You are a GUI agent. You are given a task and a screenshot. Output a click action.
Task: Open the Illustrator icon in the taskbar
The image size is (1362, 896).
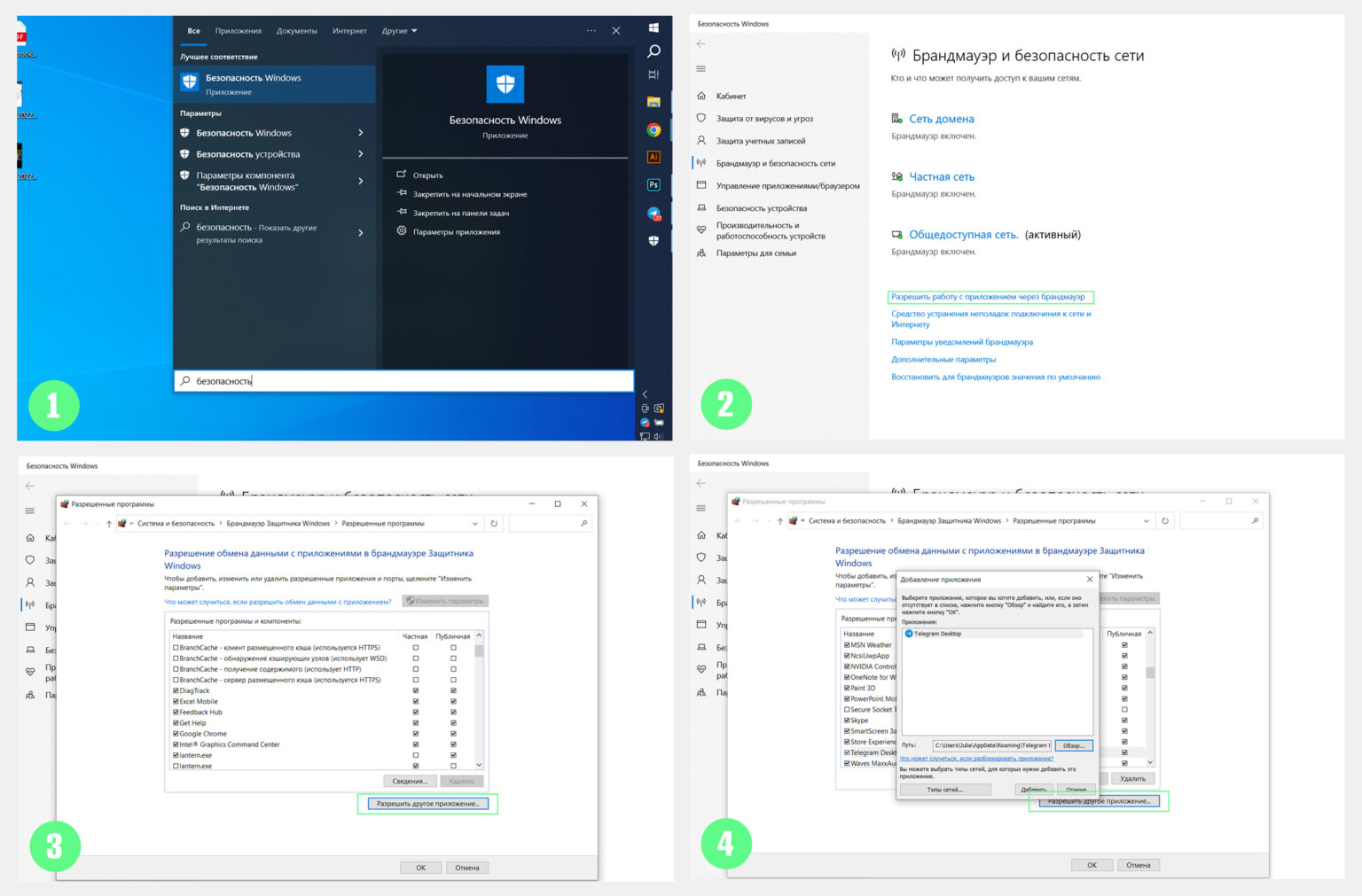point(654,157)
